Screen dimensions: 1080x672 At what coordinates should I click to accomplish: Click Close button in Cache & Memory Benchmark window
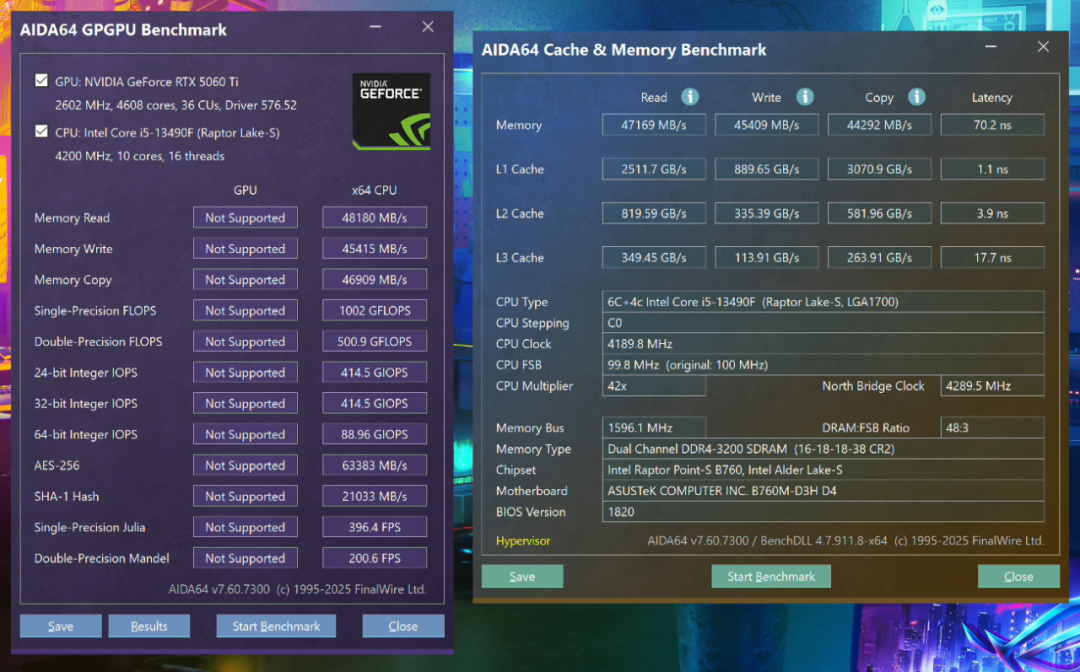pos(1018,576)
